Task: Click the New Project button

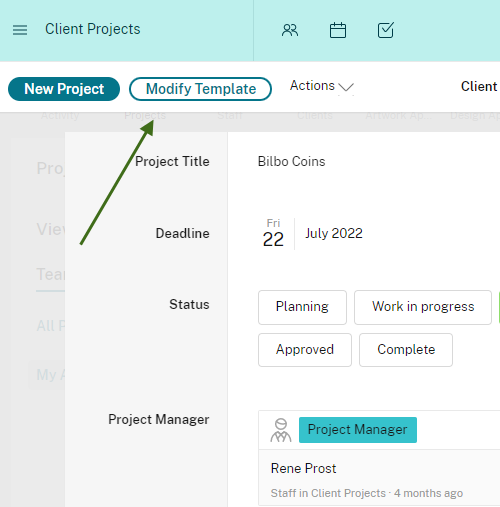Action: coord(64,89)
